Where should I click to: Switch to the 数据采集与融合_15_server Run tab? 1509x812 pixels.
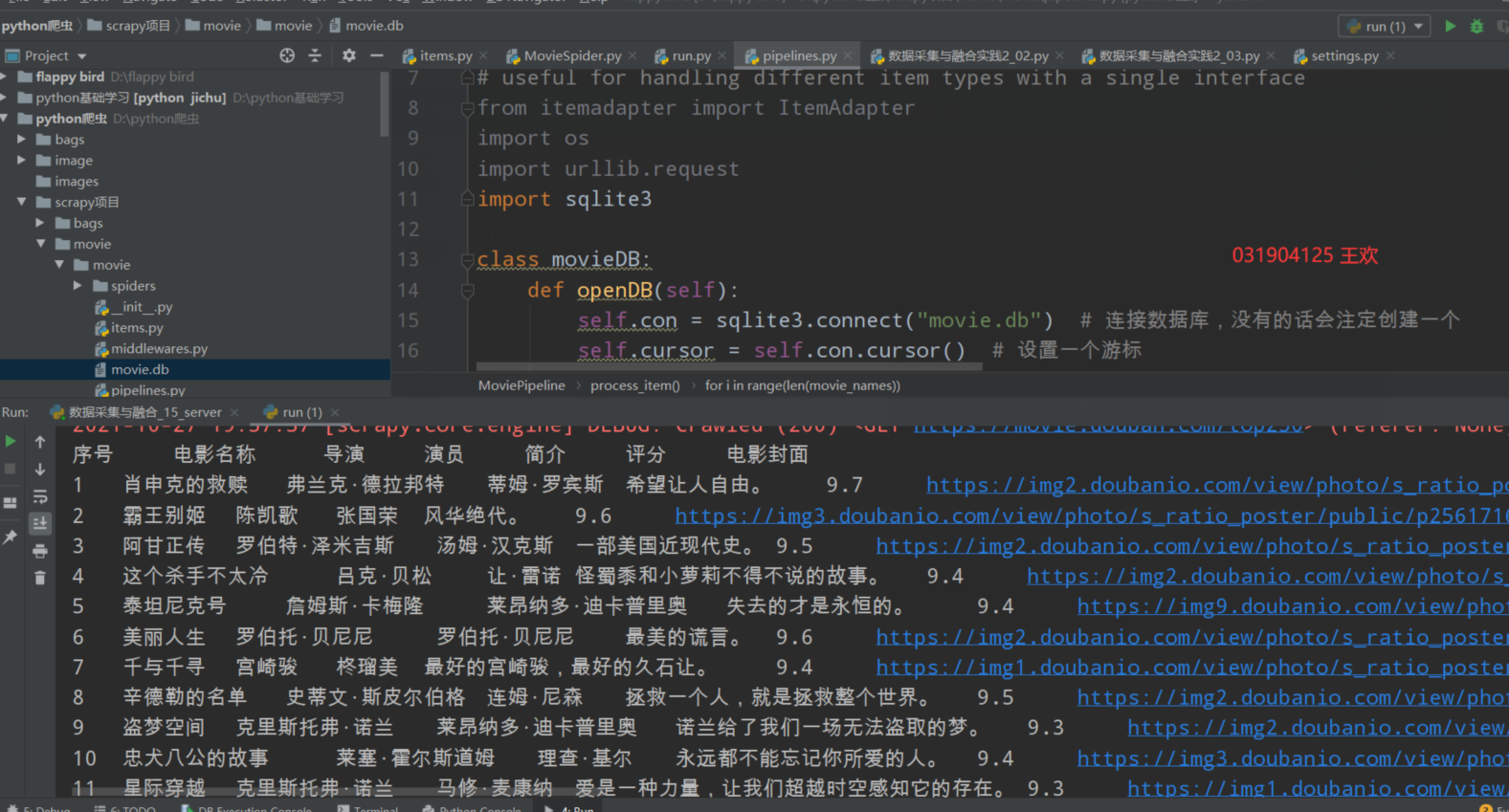[144, 412]
